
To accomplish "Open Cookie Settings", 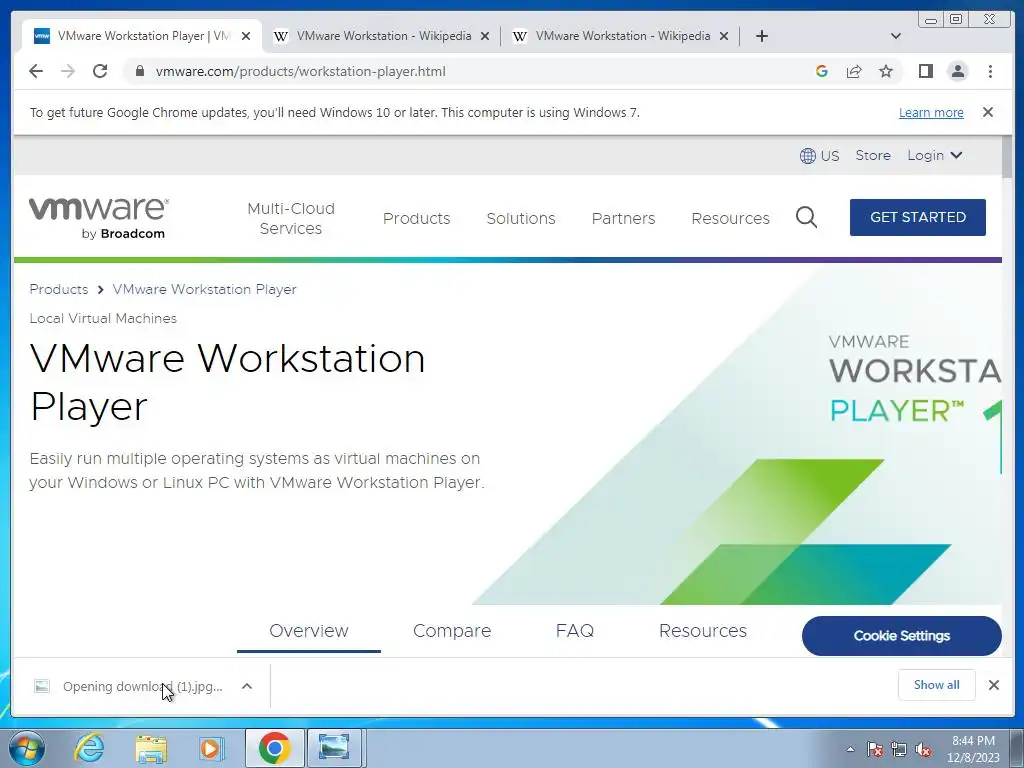I will pyautogui.click(x=901, y=635).
